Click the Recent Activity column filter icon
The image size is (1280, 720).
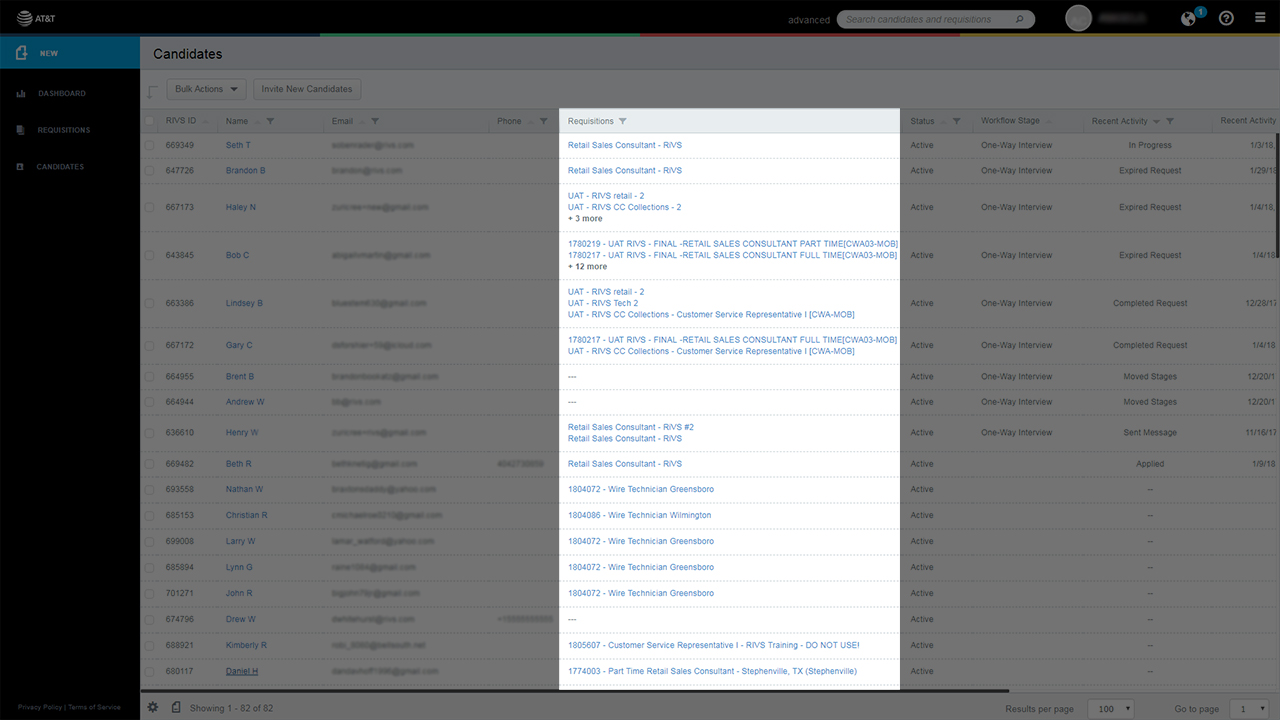click(1170, 121)
